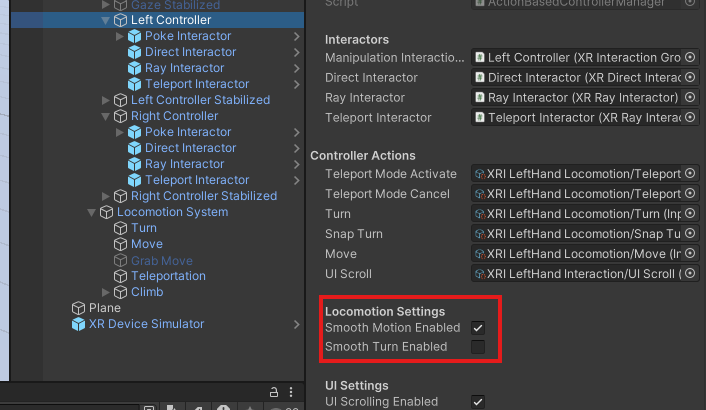706x410 pixels.
Task: Open object picker for Teleport Mode Cancel
Action: (690, 194)
